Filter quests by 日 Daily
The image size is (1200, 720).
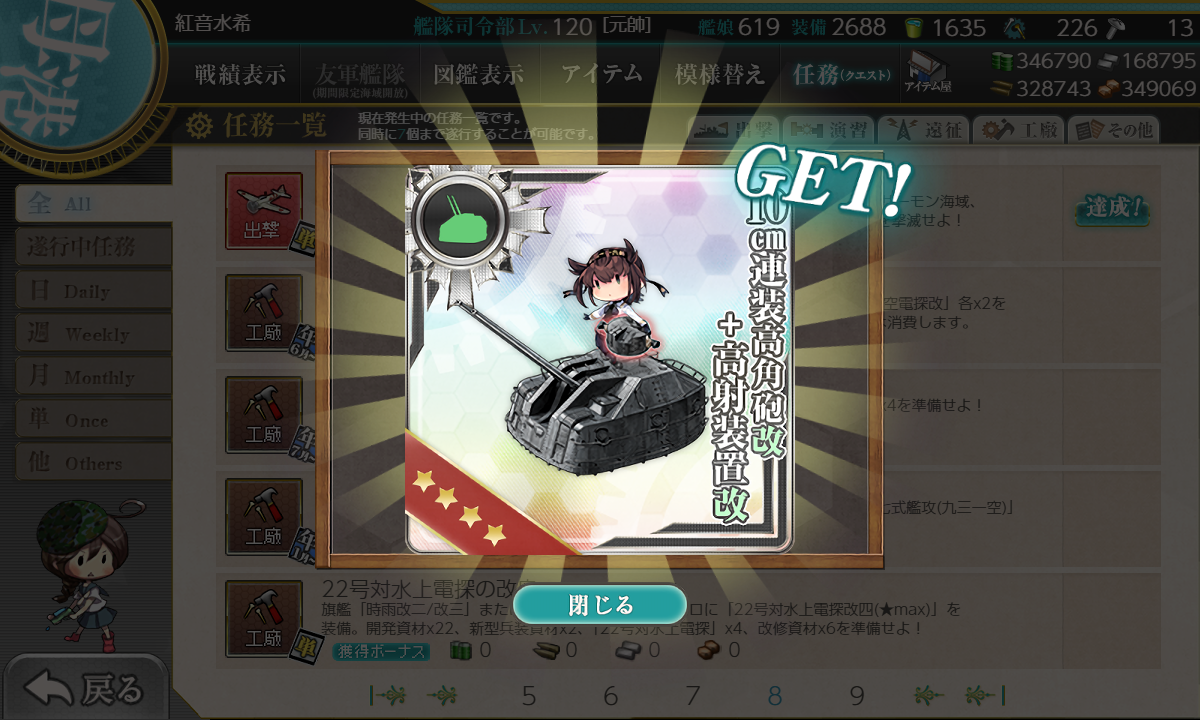point(92,291)
